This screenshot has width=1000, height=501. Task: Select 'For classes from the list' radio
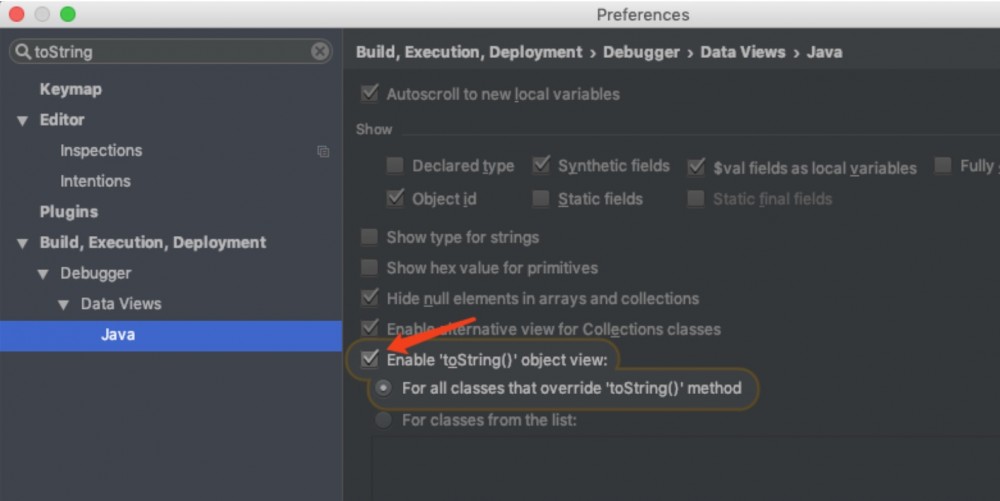pos(383,420)
